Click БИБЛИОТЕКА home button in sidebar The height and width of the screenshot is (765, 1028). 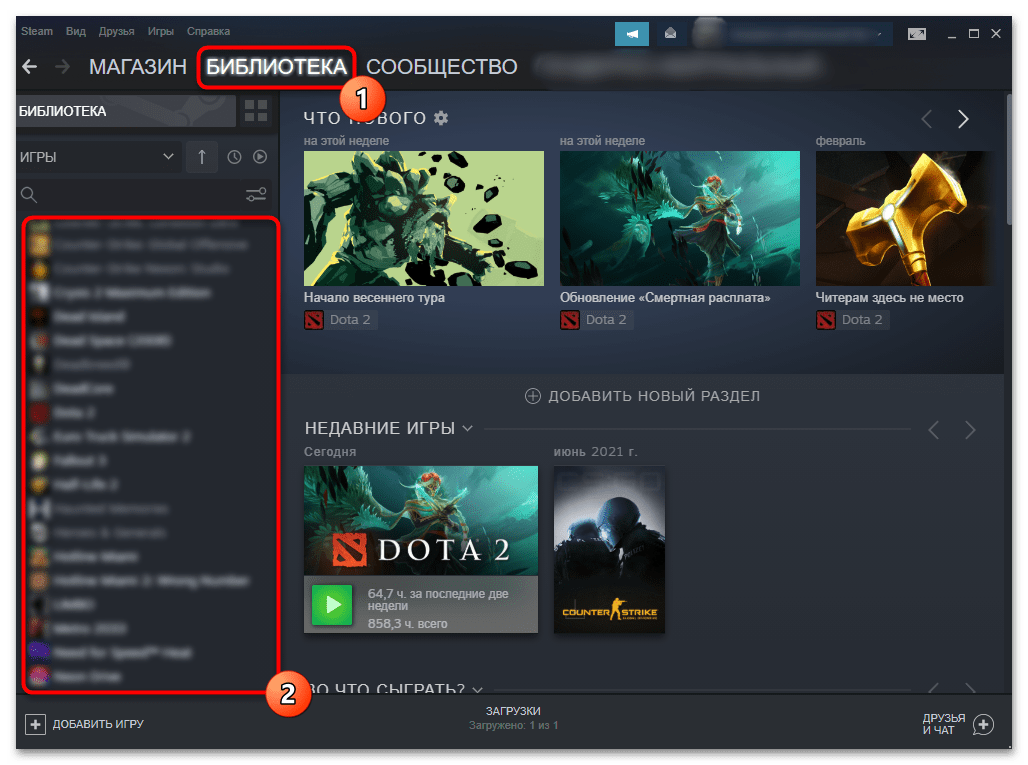coord(126,111)
